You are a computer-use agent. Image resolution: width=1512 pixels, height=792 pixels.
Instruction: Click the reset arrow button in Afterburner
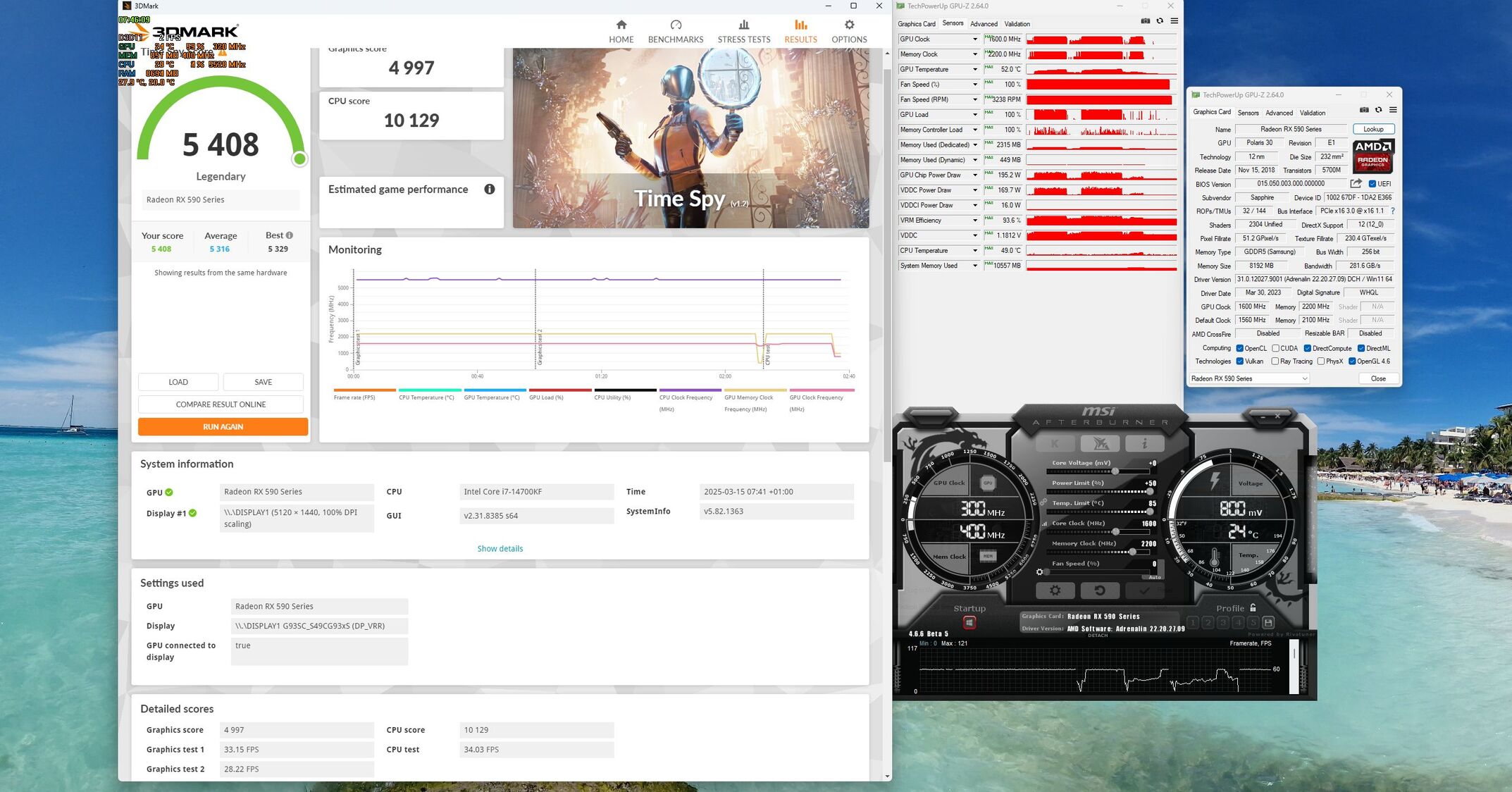(x=1100, y=590)
